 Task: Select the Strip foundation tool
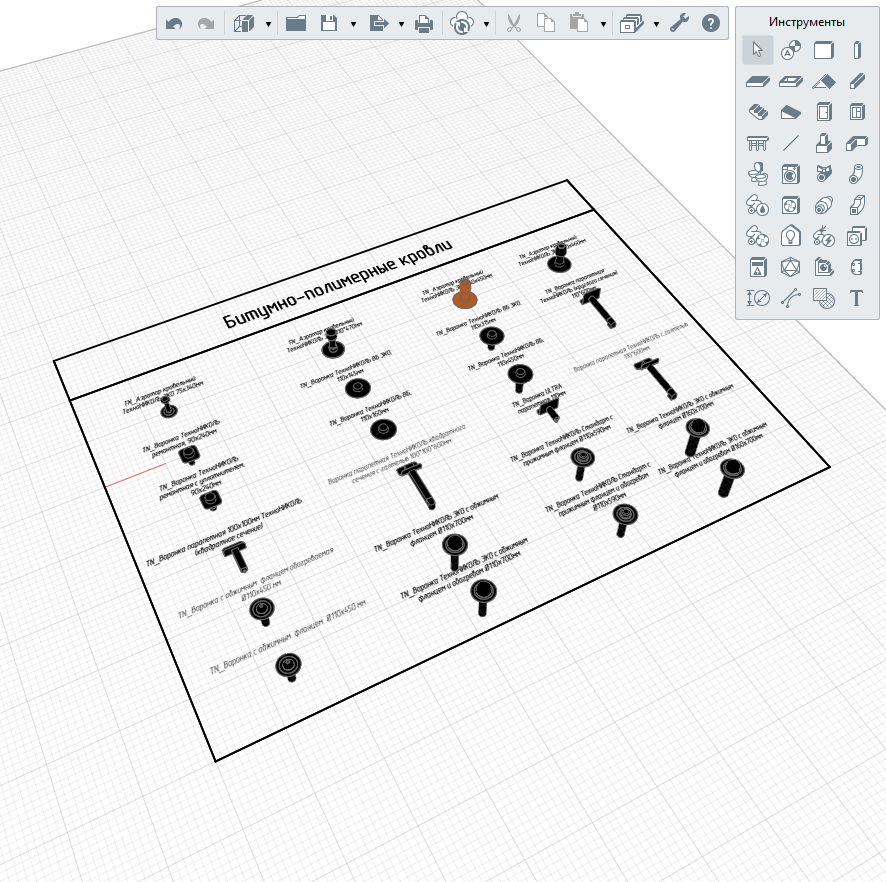coord(857,143)
